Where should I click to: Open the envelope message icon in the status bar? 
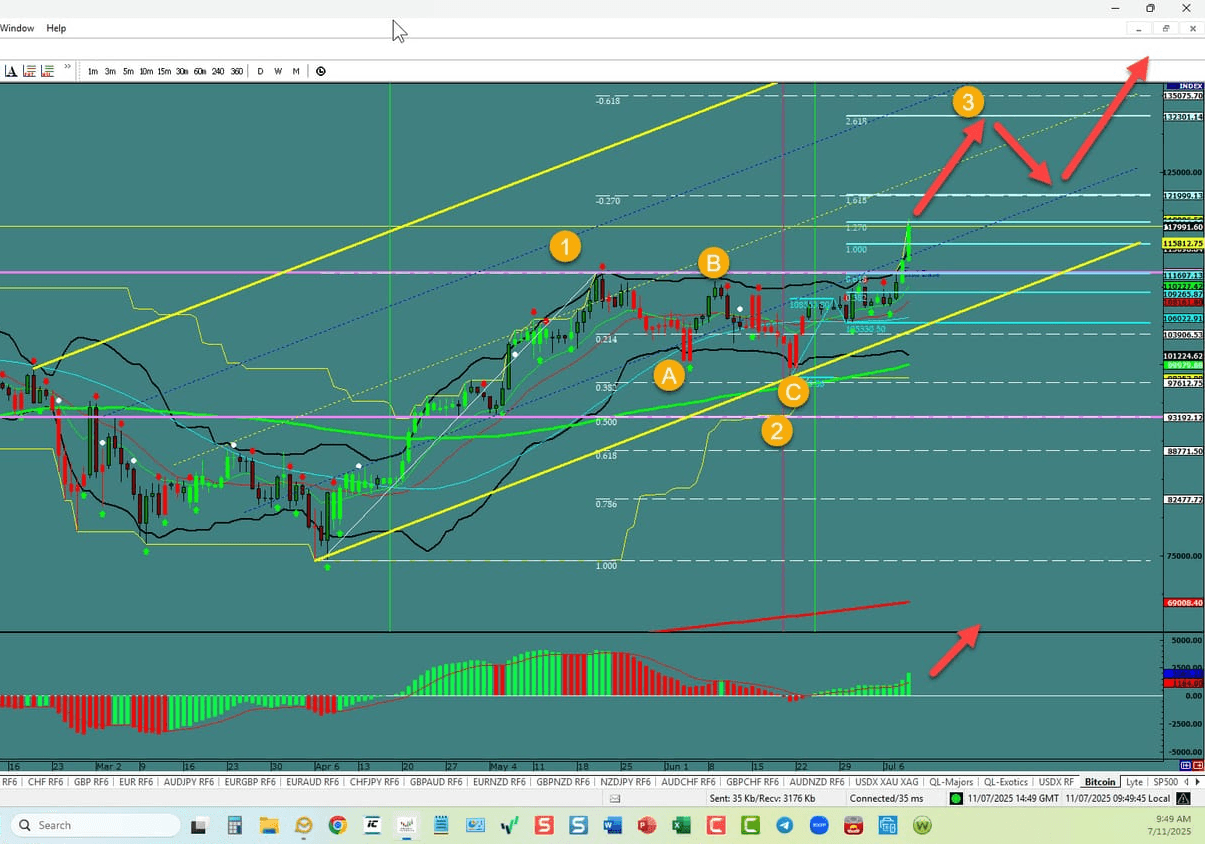coord(614,798)
